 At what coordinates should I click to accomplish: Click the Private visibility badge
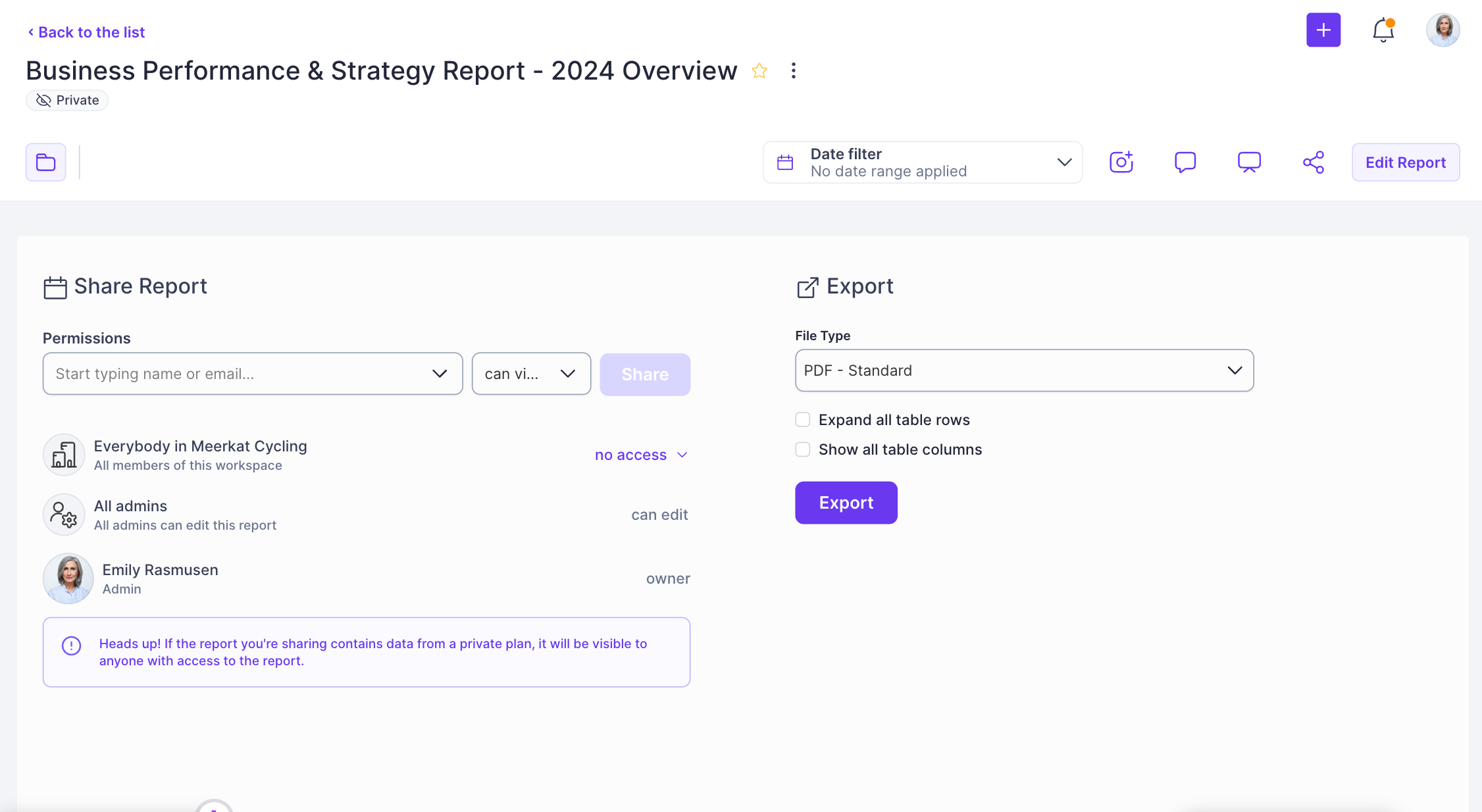click(x=67, y=100)
